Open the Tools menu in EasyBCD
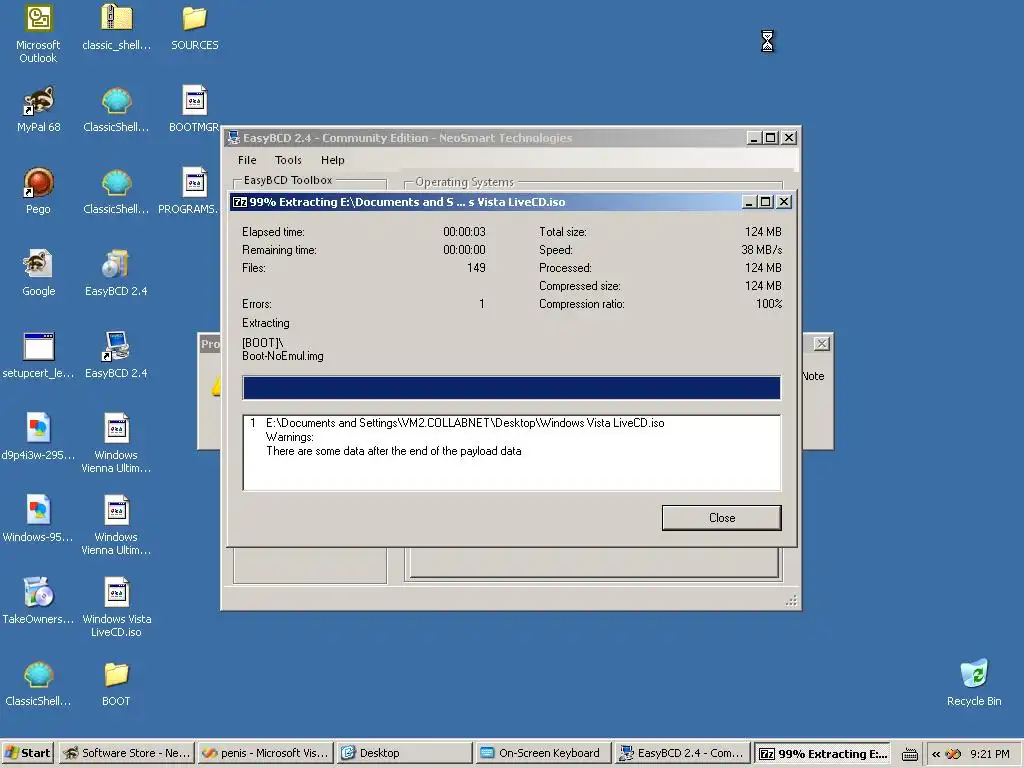 point(288,160)
